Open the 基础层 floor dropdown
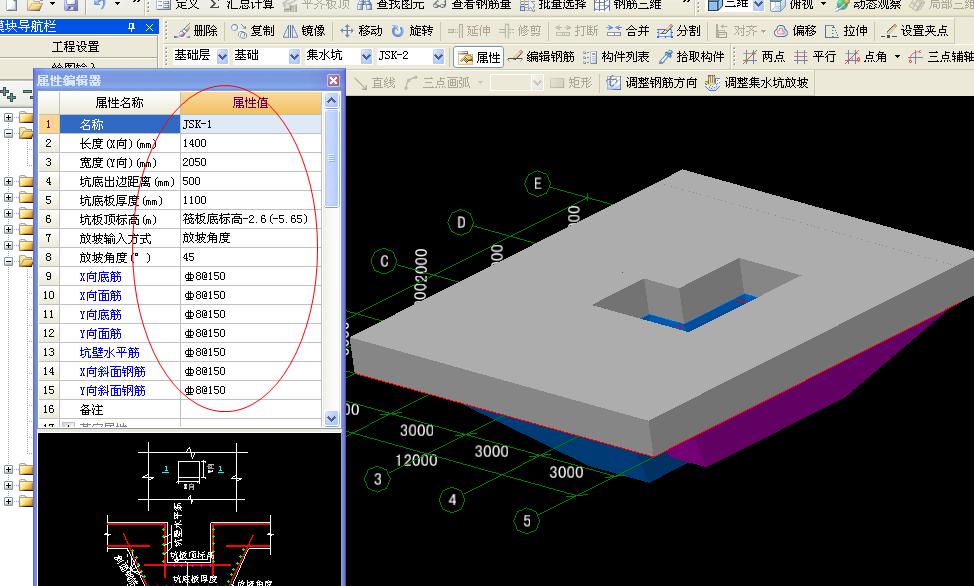The image size is (974, 586). [222, 57]
